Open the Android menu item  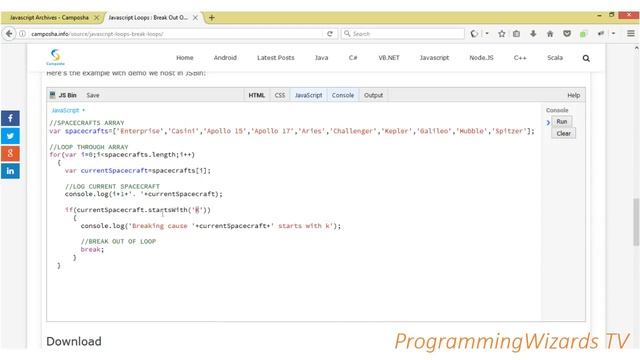(225, 58)
